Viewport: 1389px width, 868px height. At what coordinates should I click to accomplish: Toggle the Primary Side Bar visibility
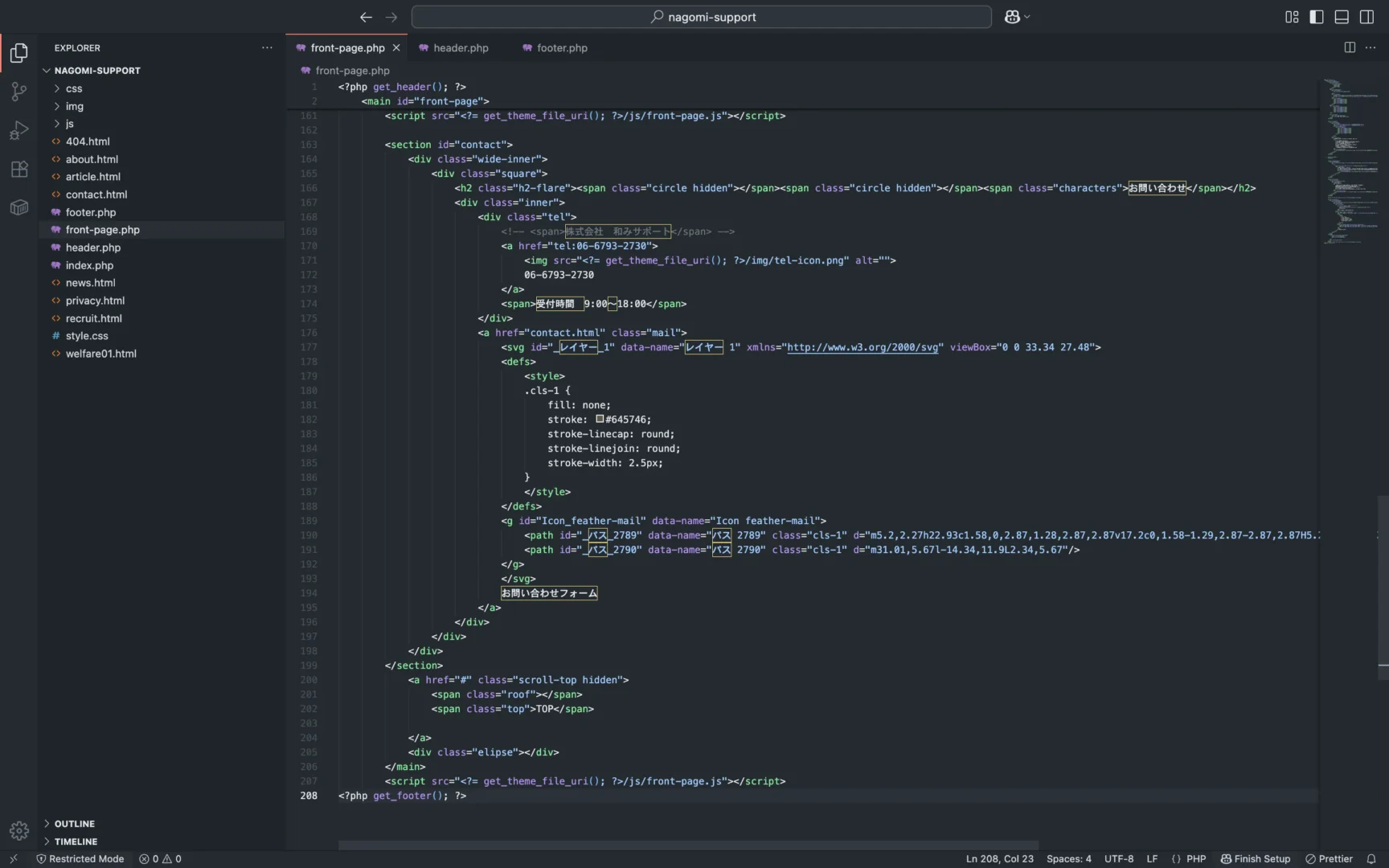click(x=1317, y=17)
